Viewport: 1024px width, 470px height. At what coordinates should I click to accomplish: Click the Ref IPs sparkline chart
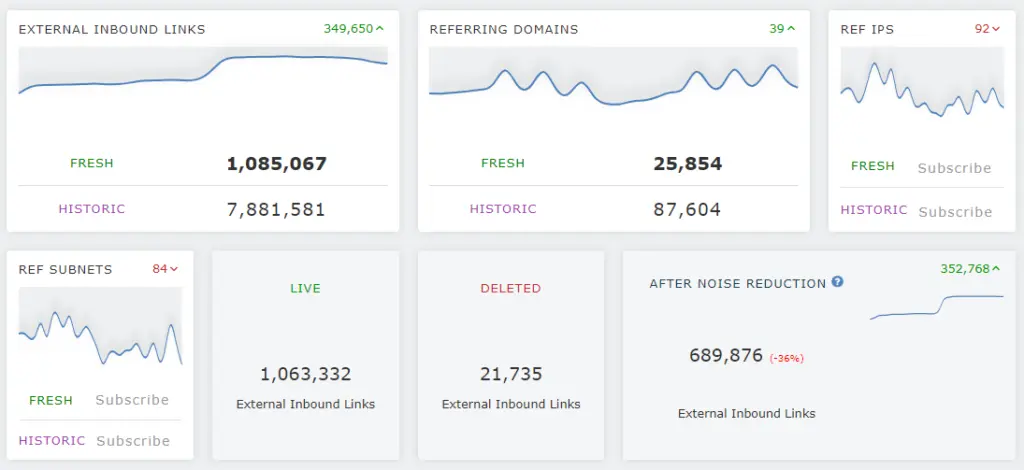click(921, 88)
